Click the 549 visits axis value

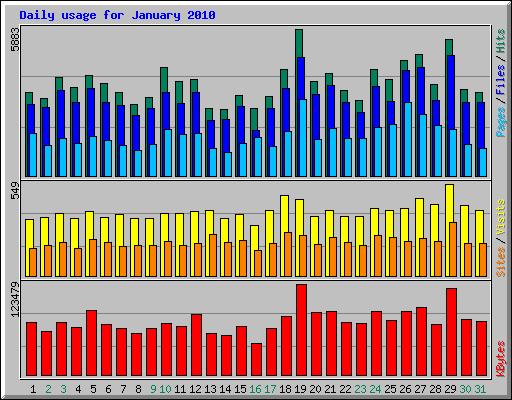point(16,191)
